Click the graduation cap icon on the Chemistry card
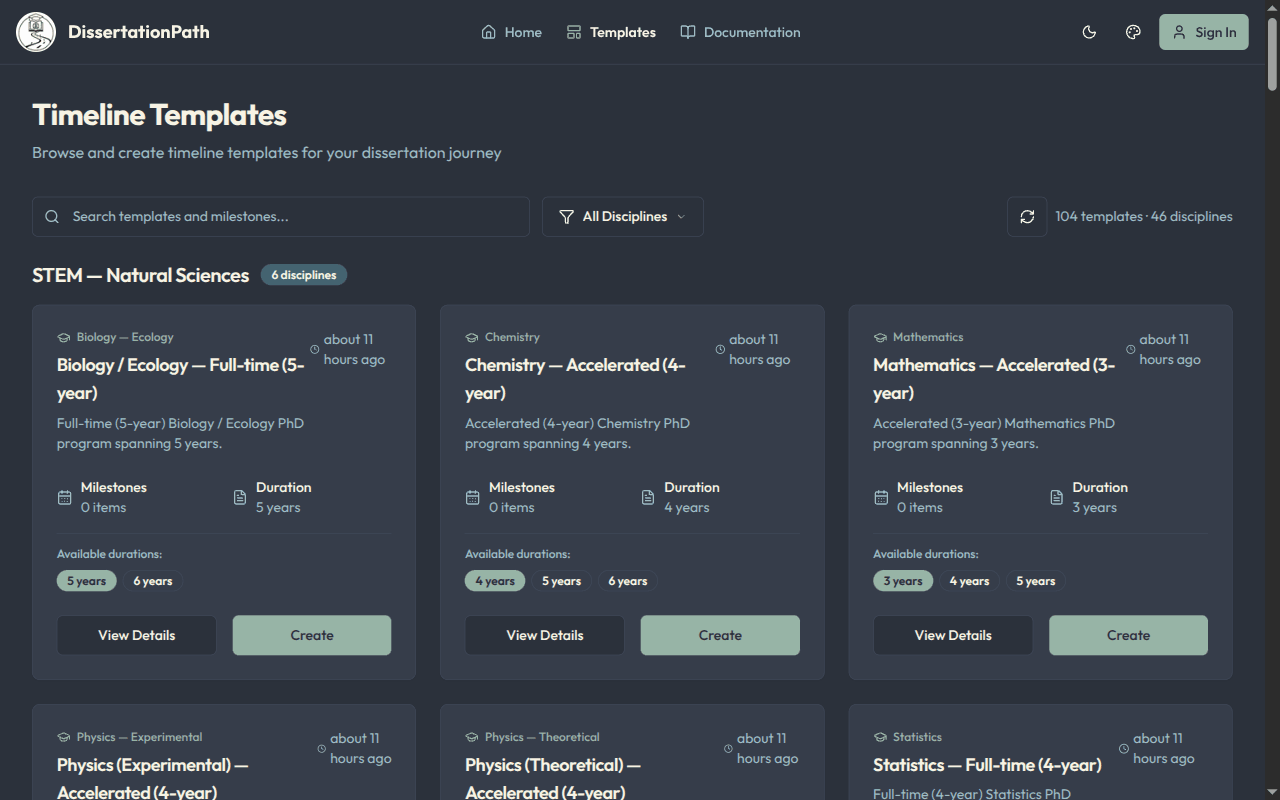The image size is (1280, 800). click(471, 337)
